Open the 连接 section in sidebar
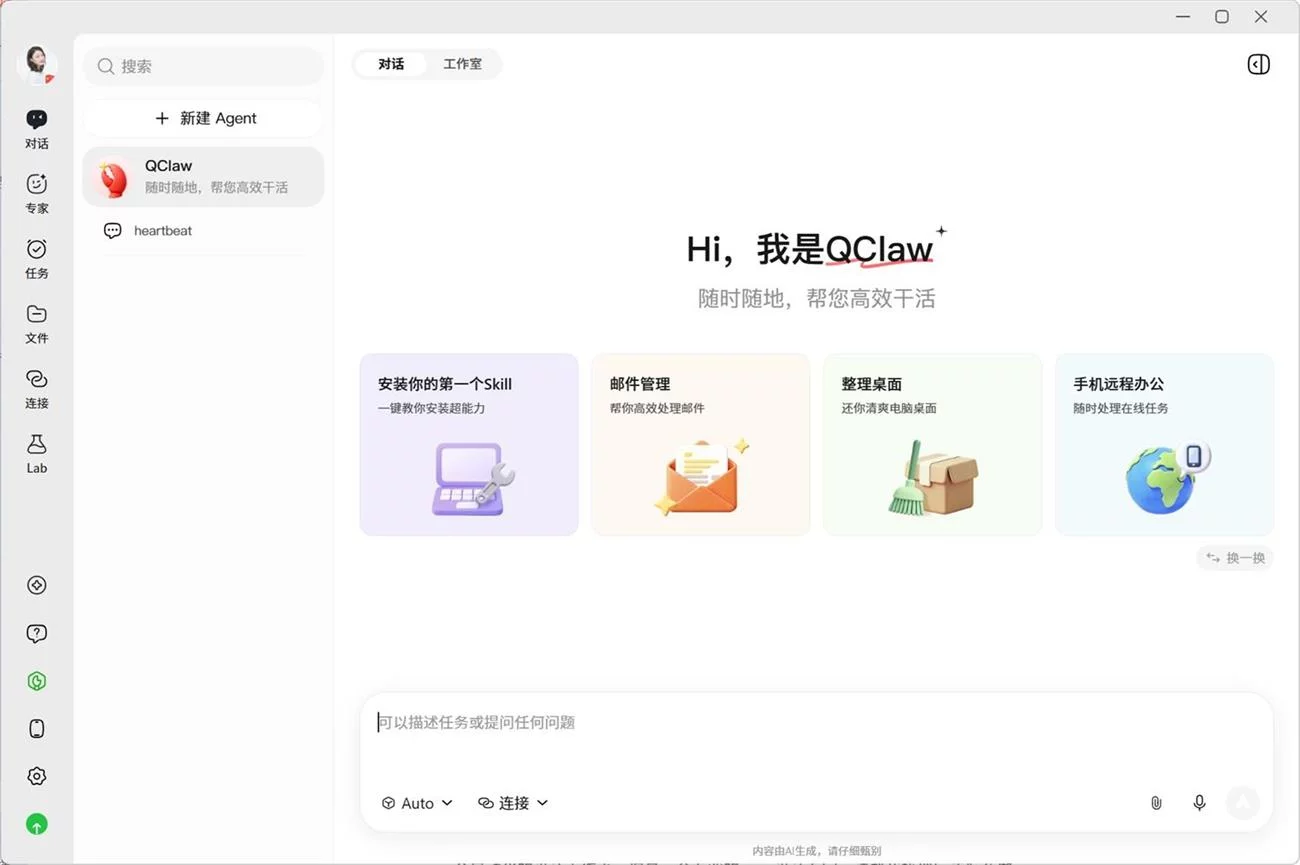The width and height of the screenshot is (1300, 865). coord(37,389)
